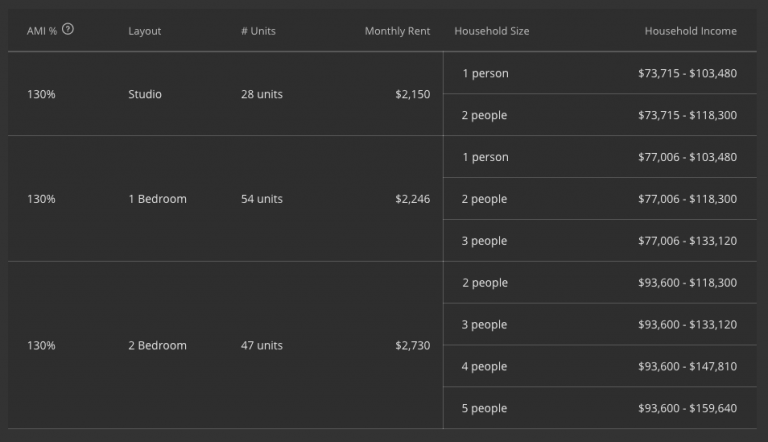Screen dimensions: 768x442
Task: Click the 47 units cell
Action: click(261, 345)
